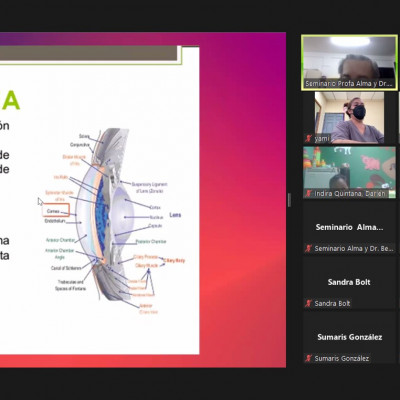Click the Sumaris González participant tile
This screenshot has width=400, height=400.
click(349, 337)
